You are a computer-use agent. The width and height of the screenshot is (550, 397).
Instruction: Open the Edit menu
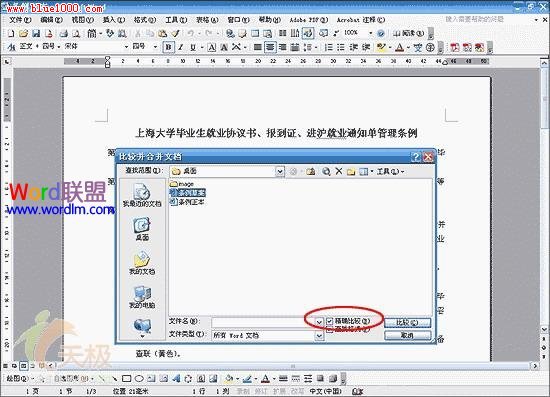(x=51, y=20)
